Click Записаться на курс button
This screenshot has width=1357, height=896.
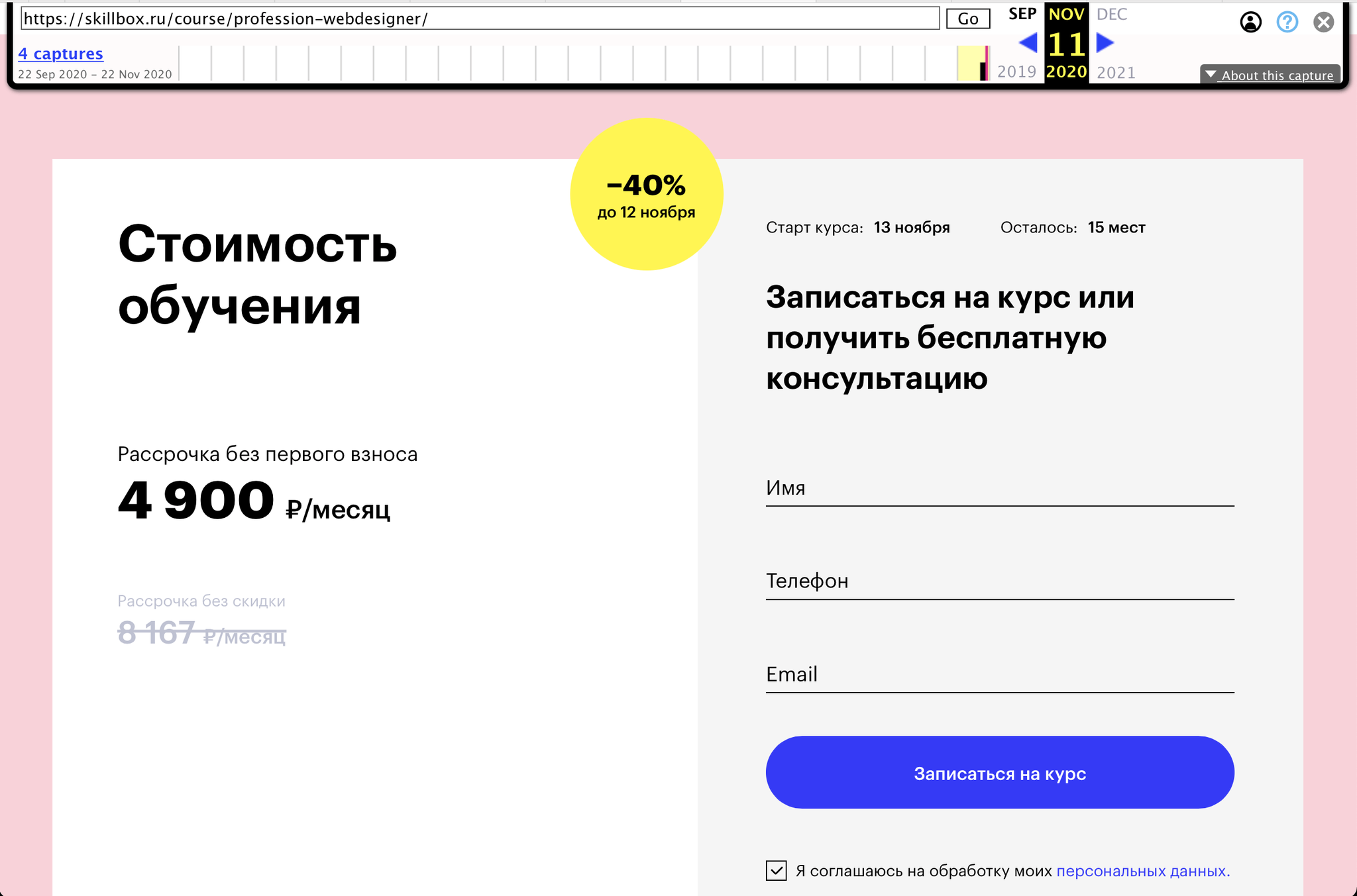point(1001,773)
